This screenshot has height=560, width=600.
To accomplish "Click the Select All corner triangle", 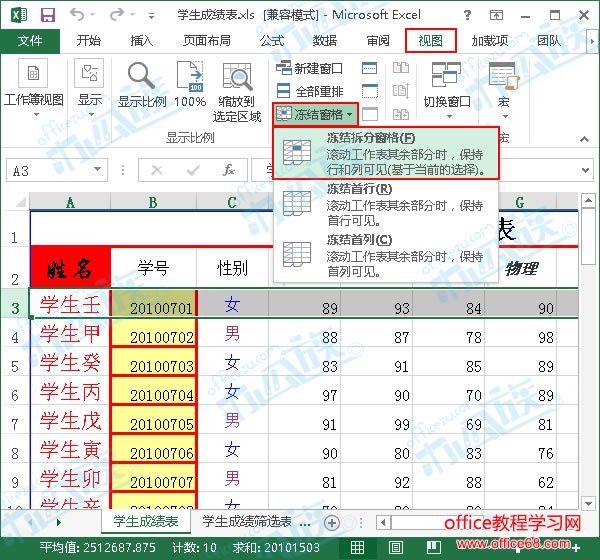I will point(21,201).
